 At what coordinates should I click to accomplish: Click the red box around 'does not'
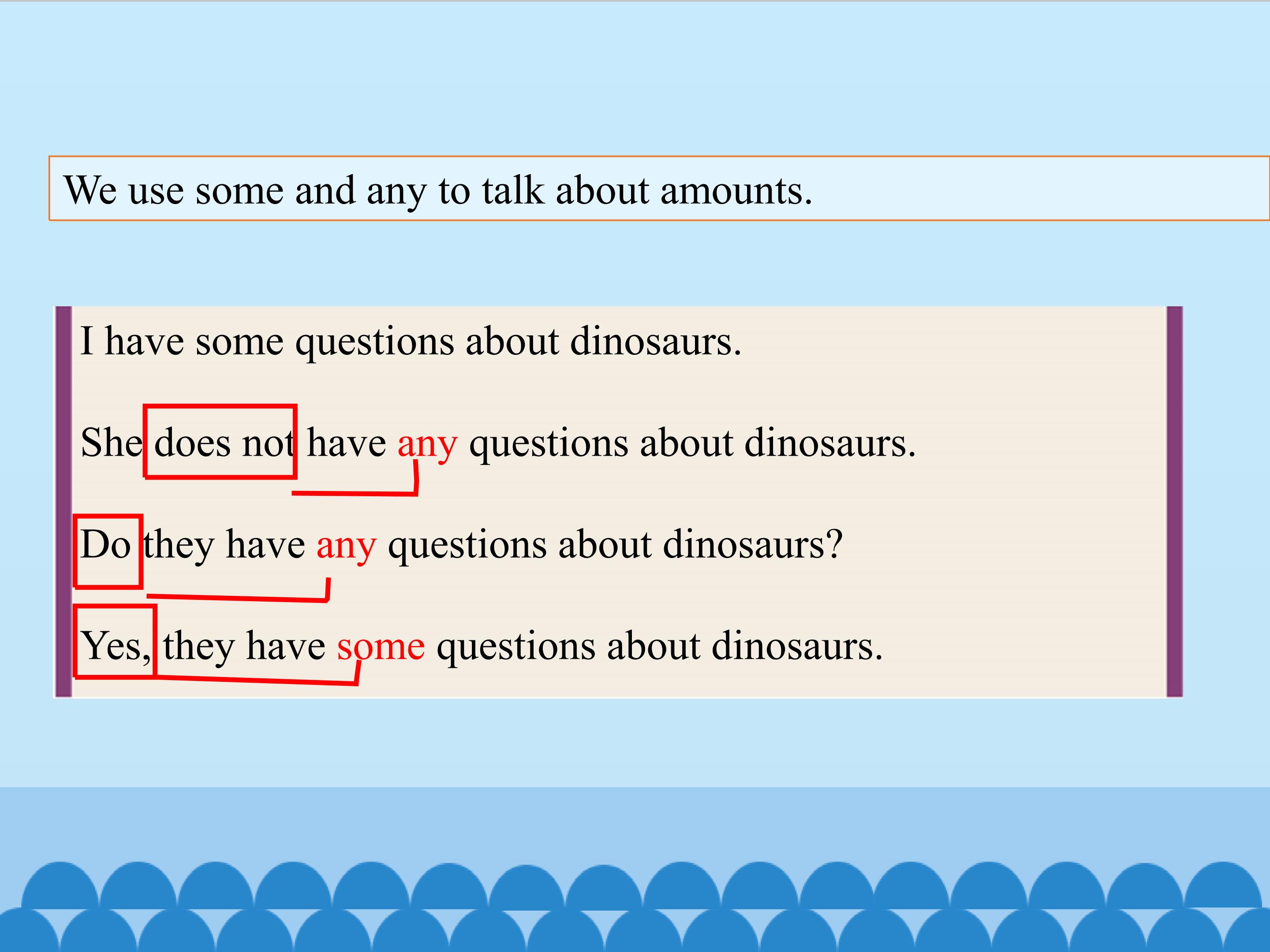click(x=220, y=441)
